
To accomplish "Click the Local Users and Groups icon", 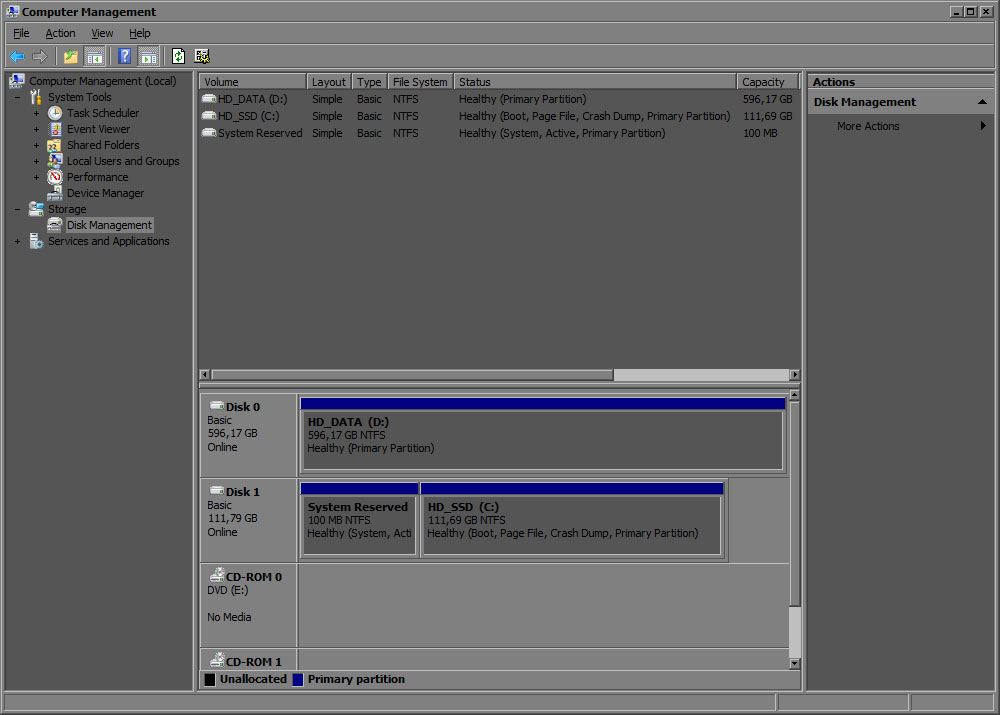I will (55, 161).
